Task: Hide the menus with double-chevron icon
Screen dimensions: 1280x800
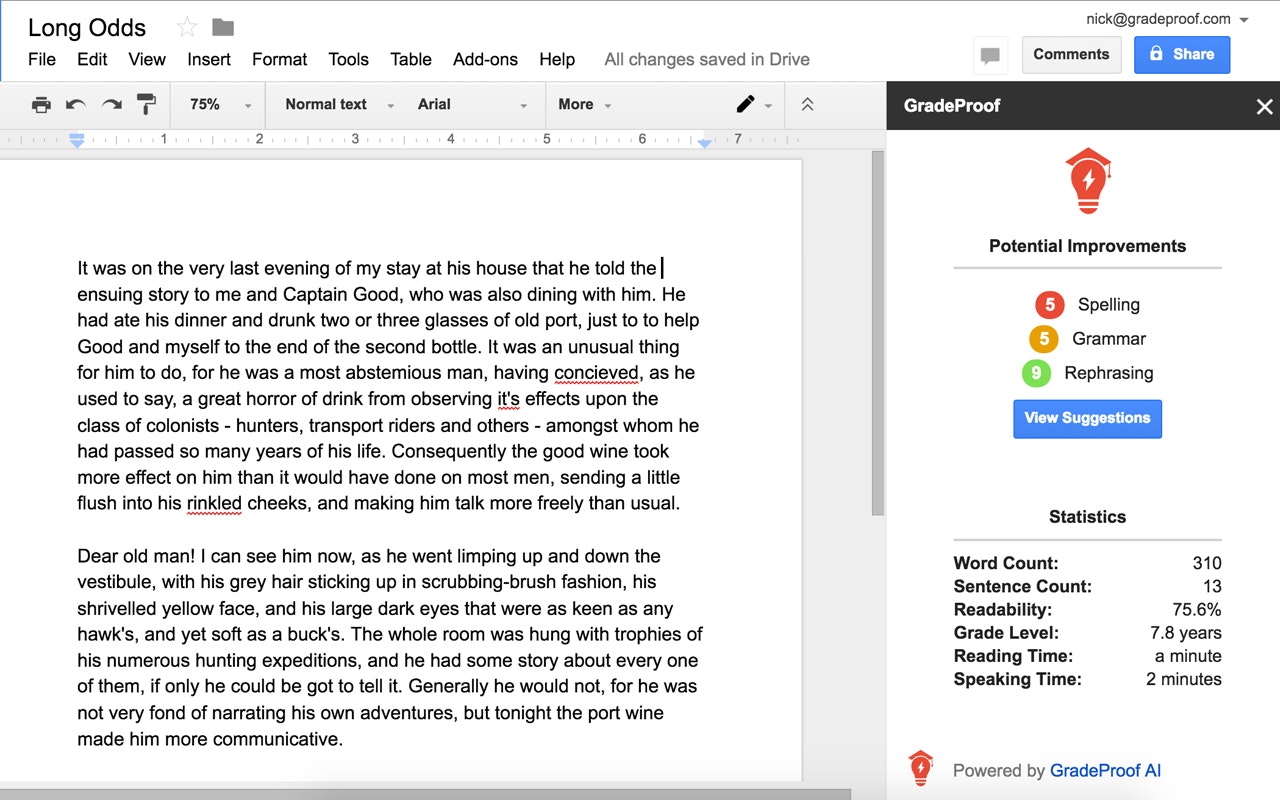Action: pyautogui.click(x=807, y=104)
